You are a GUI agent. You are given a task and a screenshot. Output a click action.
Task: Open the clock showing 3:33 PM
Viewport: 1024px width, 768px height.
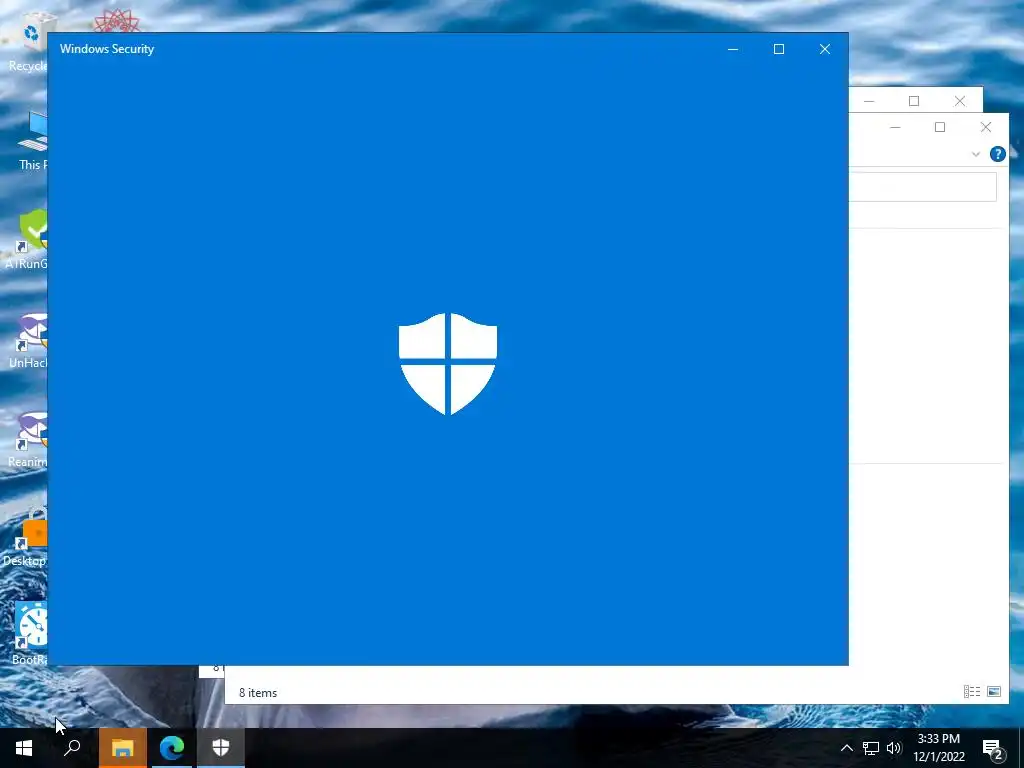point(938,748)
